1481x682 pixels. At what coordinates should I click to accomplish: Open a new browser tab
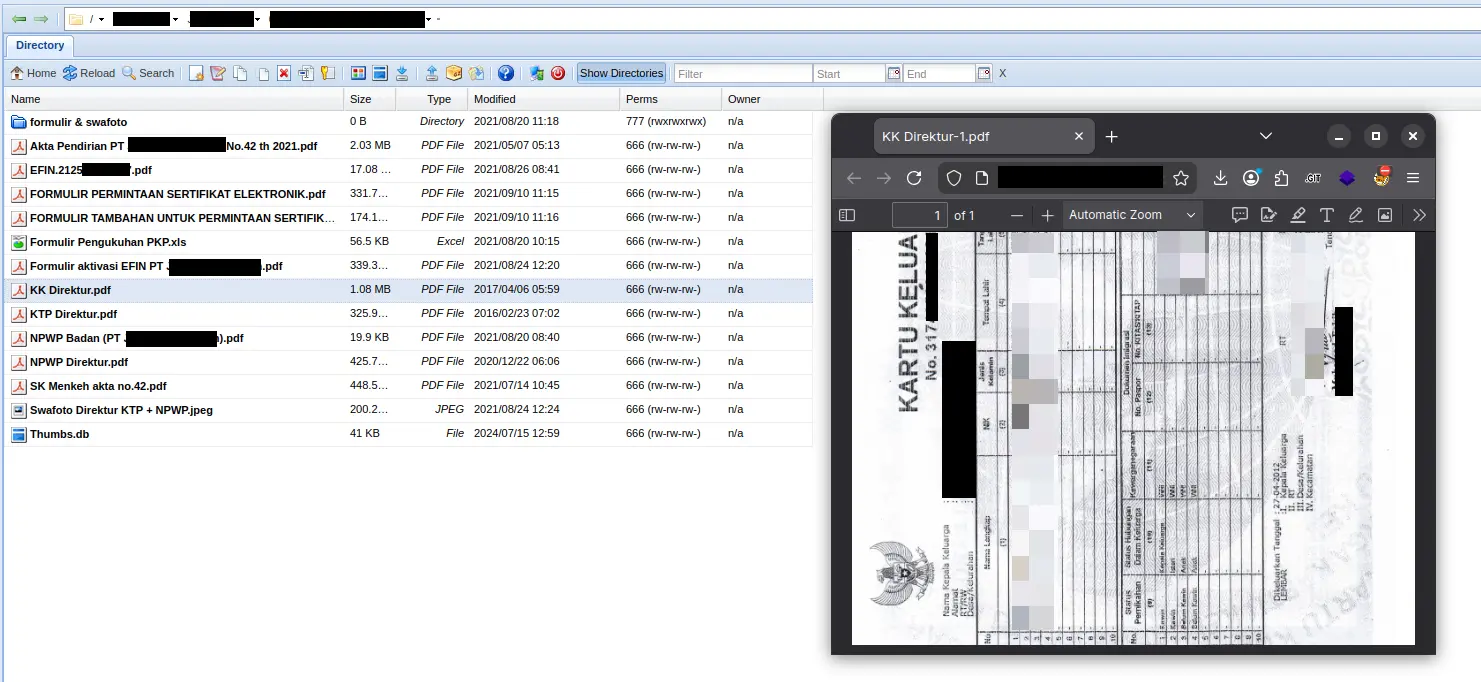click(1111, 136)
